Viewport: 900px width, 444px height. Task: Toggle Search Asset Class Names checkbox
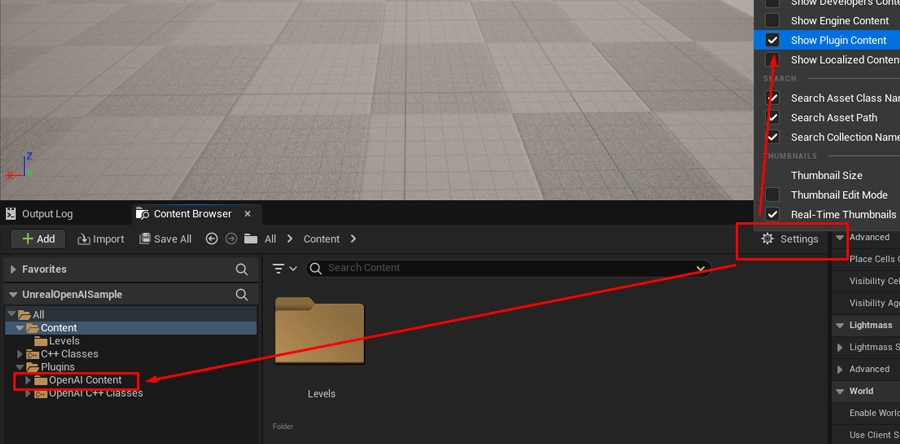pyautogui.click(x=773, y=98)
